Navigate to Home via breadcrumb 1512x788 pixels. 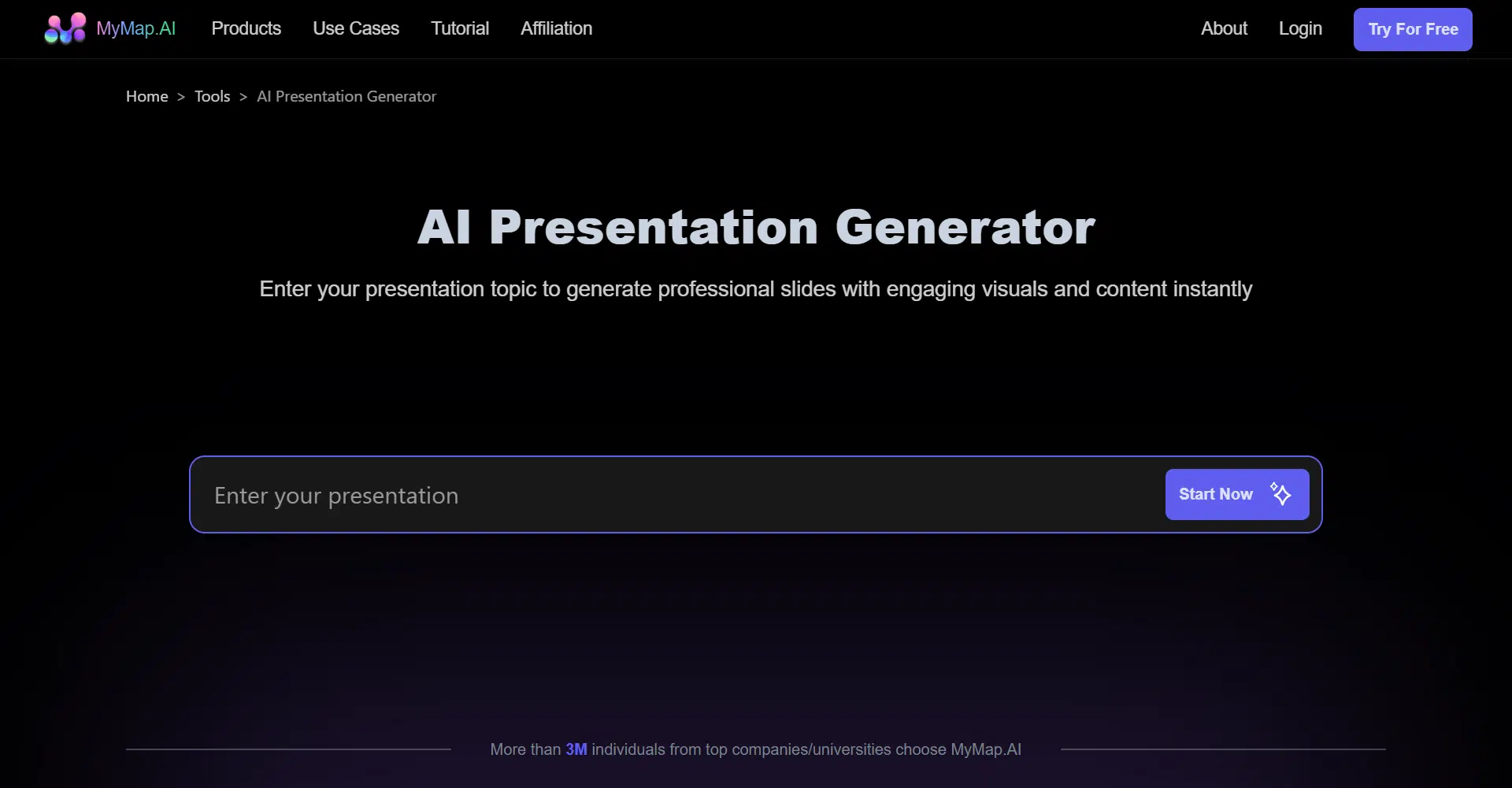tap(147, 97)
